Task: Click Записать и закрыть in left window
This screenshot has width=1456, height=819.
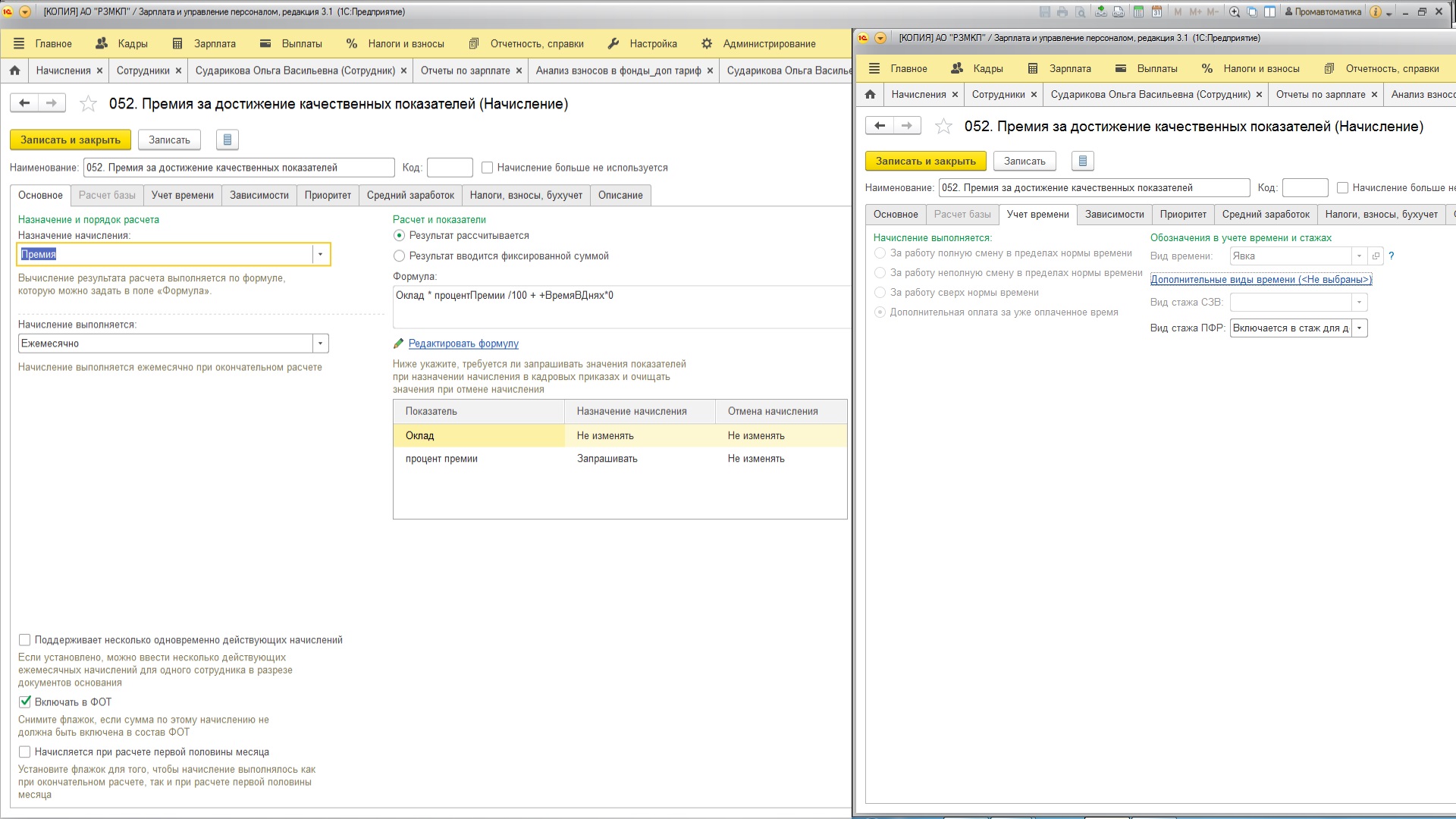Action: pyautogui.click(x=71, y=140)
